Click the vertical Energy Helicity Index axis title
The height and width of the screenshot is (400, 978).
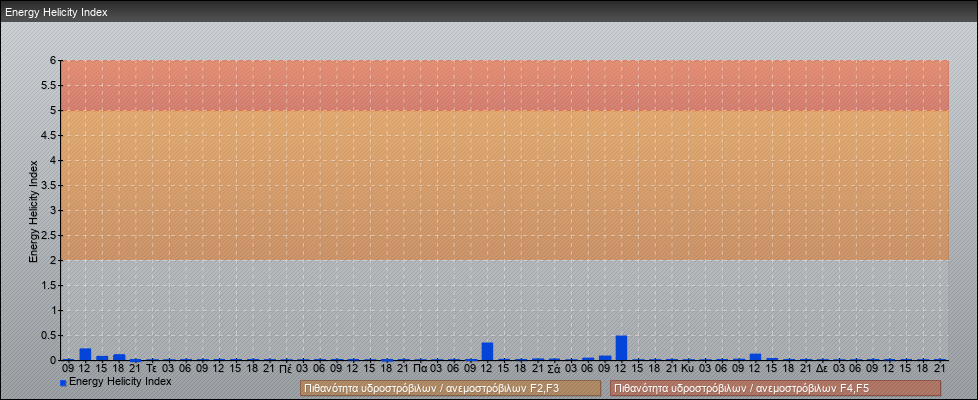(x=34, y=211)
